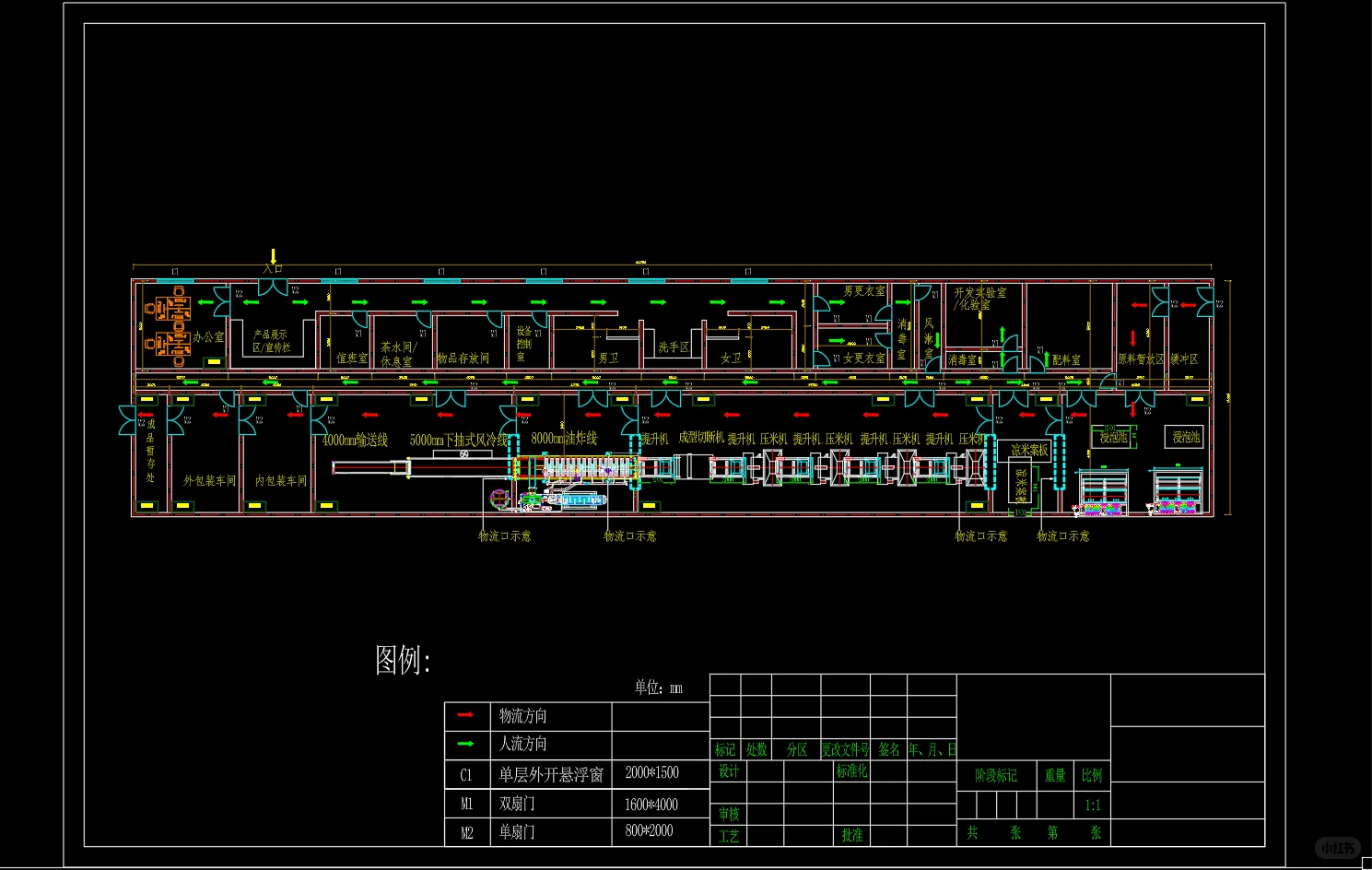The height and width of the screenshot is (870, 1372).
Task: Click the 物流方向 legend entry
Action: [522, 715]
